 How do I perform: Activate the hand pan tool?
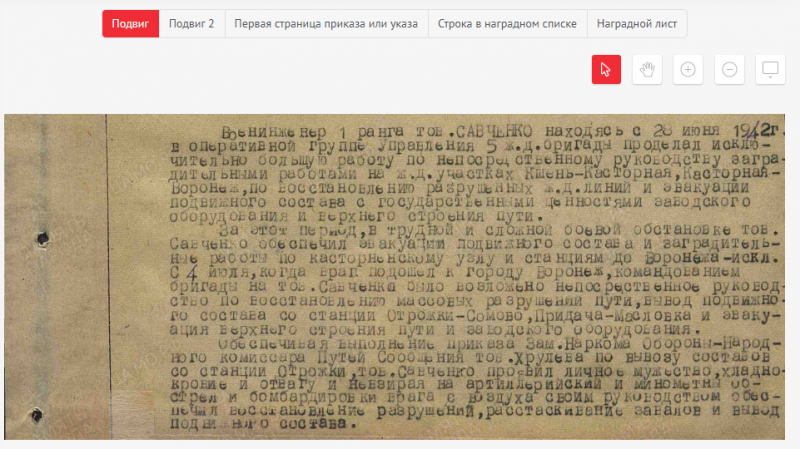point(647,69)
